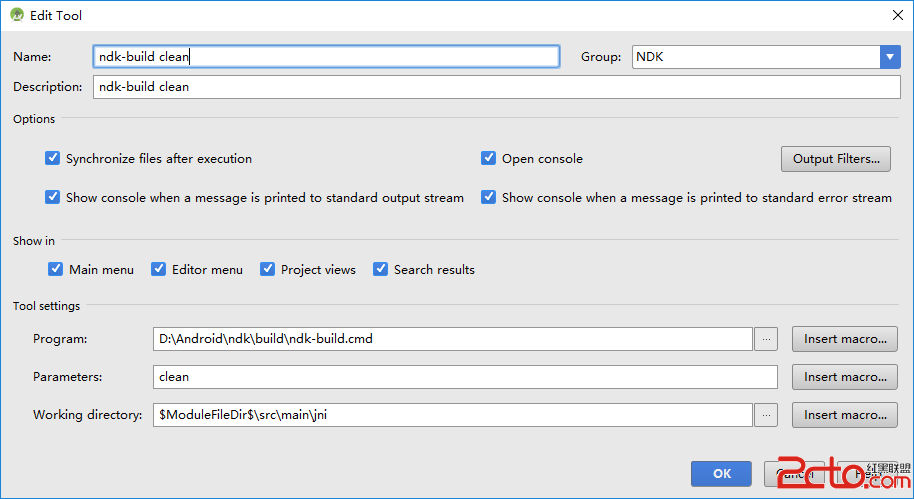Click browse ellipsis button next to Working directory

766,415
